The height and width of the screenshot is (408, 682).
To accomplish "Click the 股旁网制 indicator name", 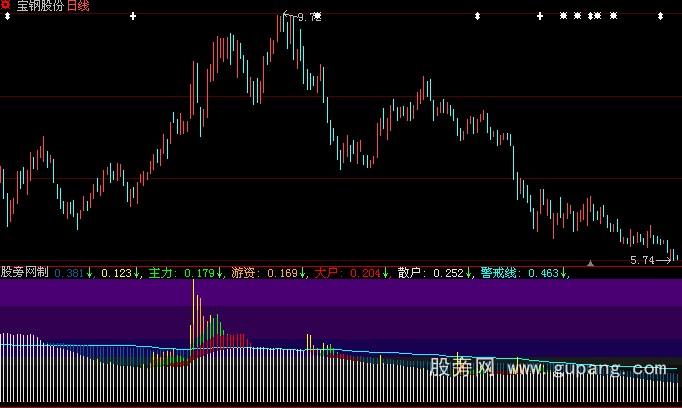I will coord(25,272).
